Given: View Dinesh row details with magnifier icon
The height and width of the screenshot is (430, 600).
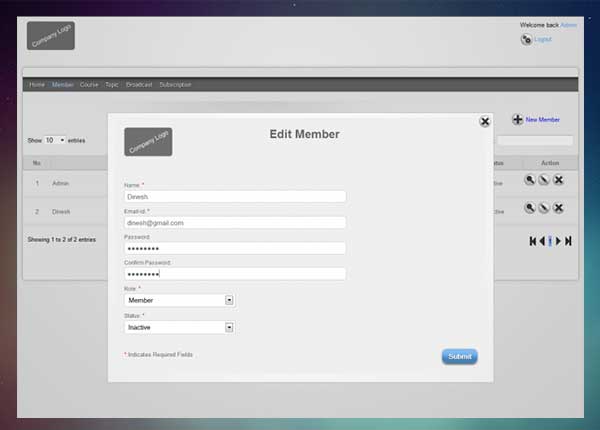Looking at the screenshot, I should [x=530, y=208].
